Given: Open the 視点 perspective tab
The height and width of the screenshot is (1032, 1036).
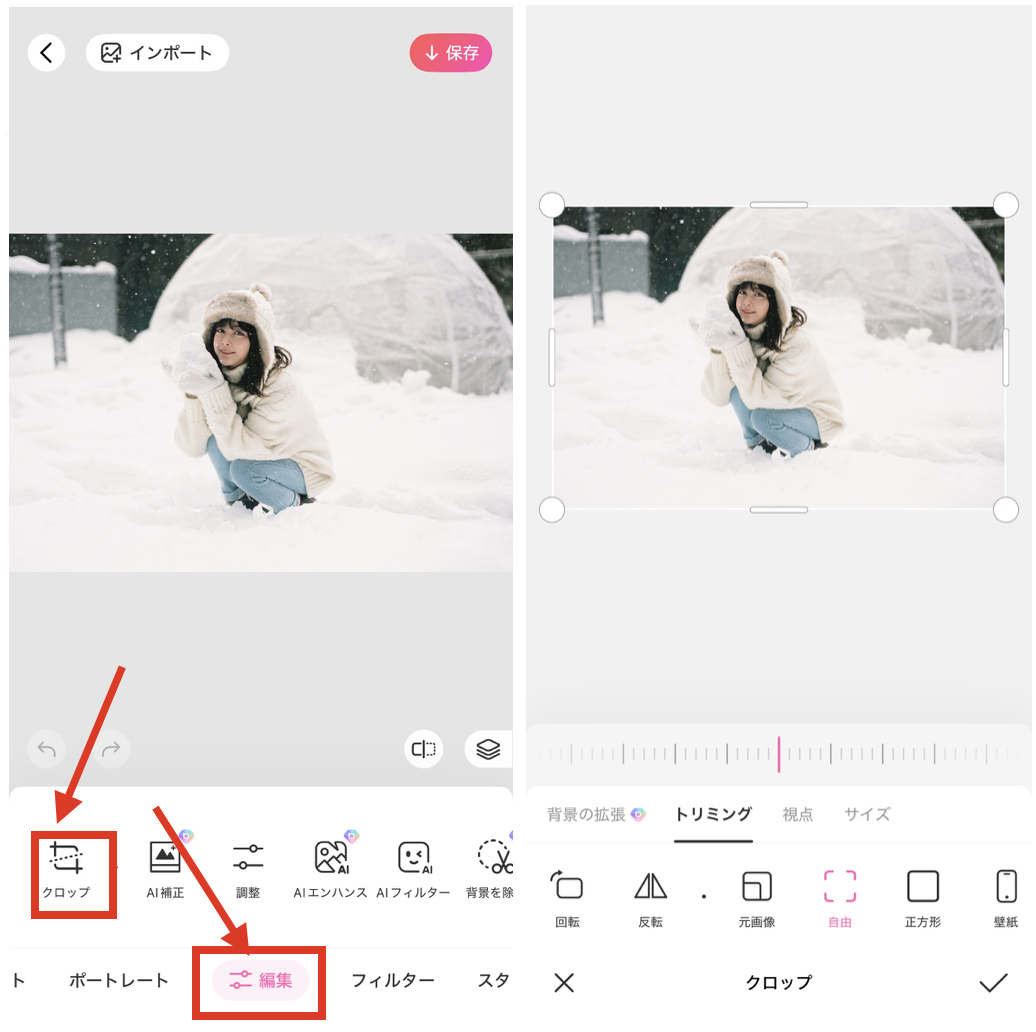Looking at the screenshot, I should 797,814.
